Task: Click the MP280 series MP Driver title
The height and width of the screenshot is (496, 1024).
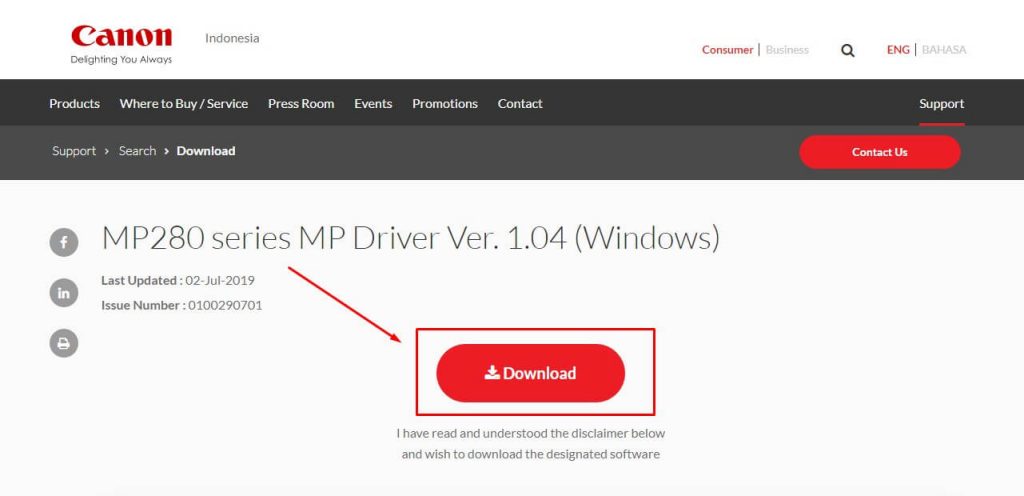Action: 411,238
